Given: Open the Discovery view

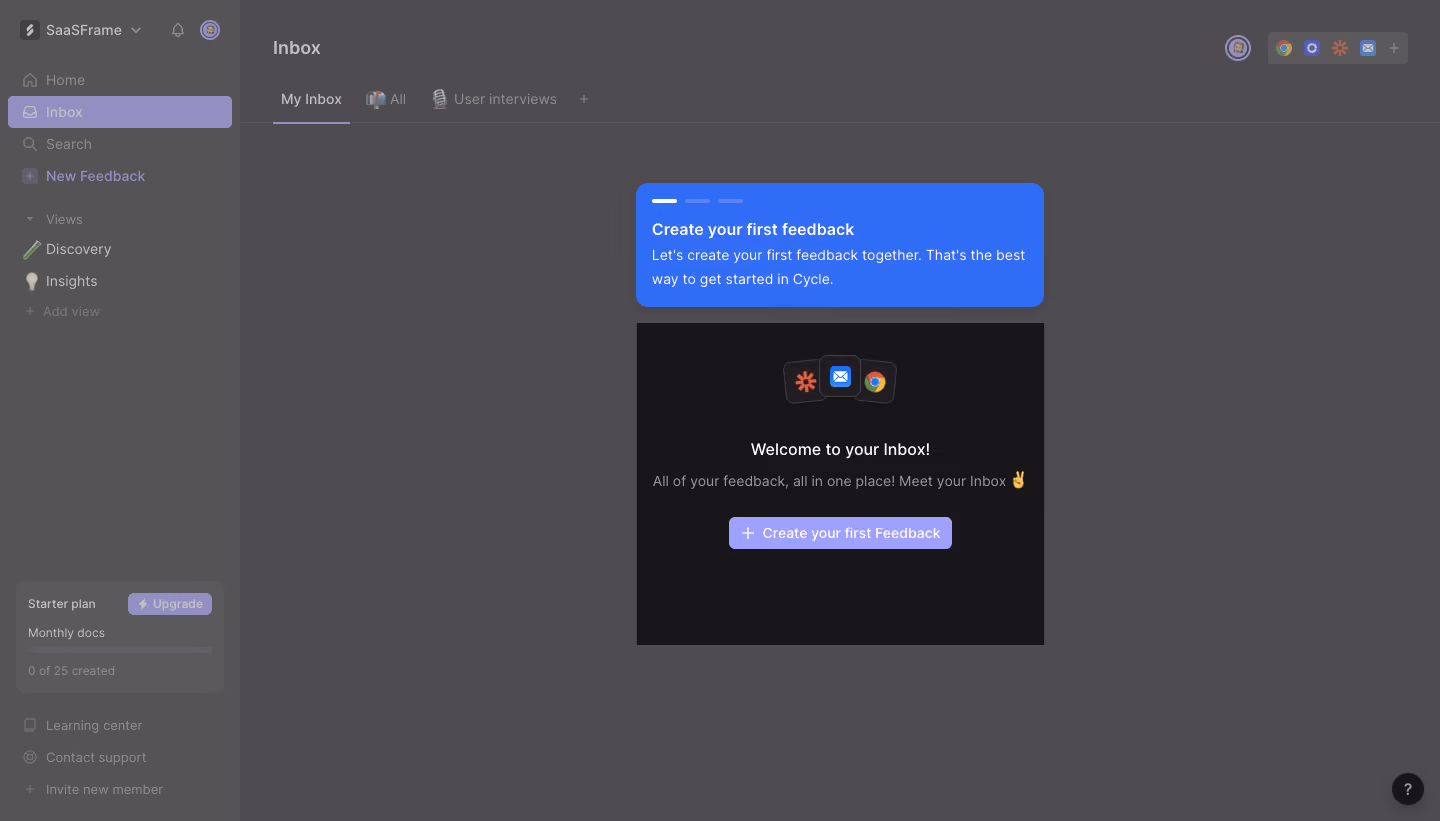Looking at the screenshot, I should [x=120, y=249].
